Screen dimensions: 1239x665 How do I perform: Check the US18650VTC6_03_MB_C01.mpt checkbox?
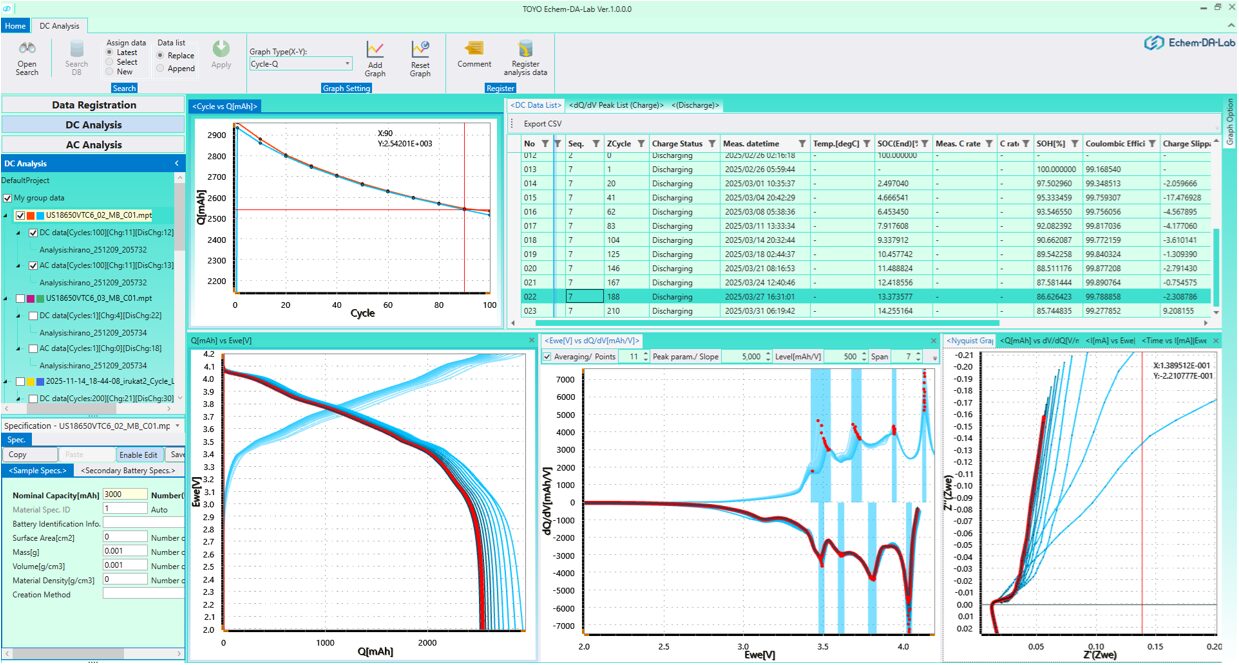pyautogui.click(x=21, y=298)
